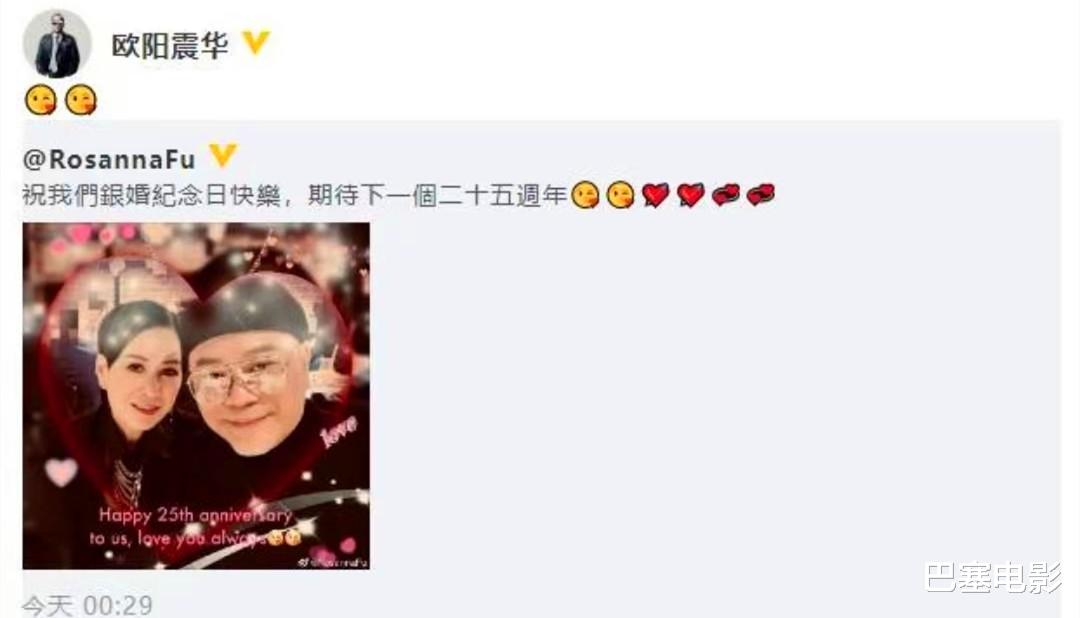
Task: Click second red heart emoji
Action: tap(690, 196)
